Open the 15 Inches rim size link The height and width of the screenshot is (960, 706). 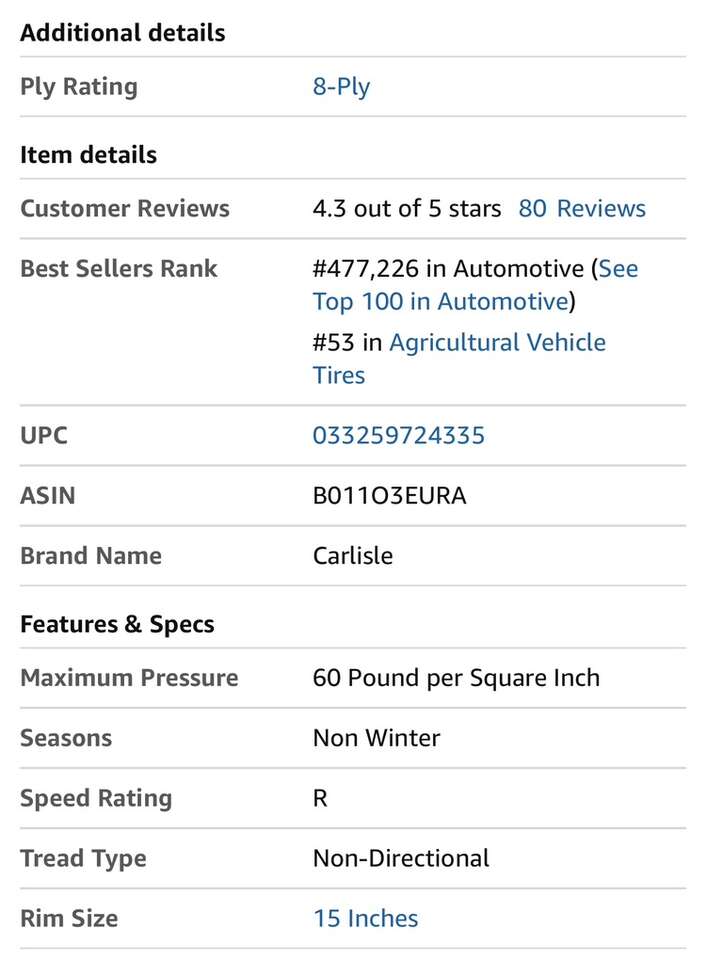(365, 919)
